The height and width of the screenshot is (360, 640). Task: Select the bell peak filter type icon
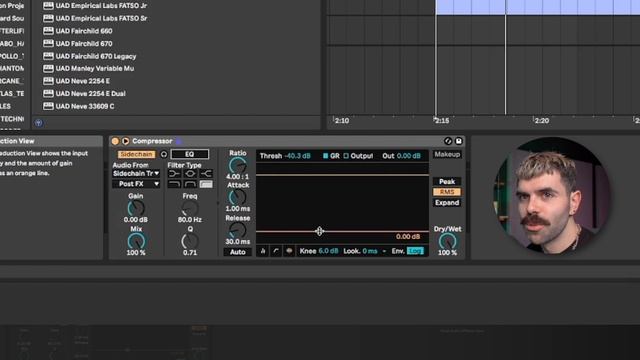[x=190, y=174]
